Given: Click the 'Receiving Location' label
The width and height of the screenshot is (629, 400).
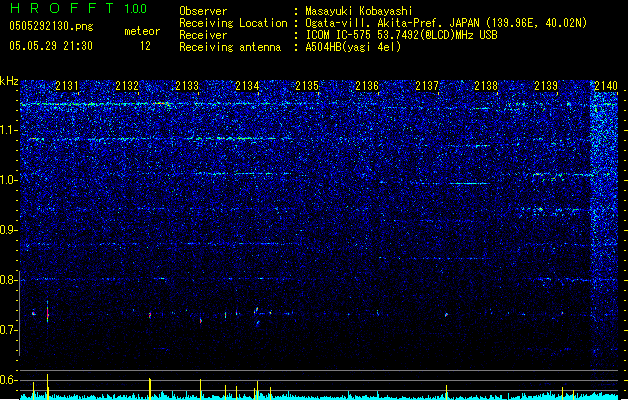Looking at the screenshot, I should [x=233, y=23].
